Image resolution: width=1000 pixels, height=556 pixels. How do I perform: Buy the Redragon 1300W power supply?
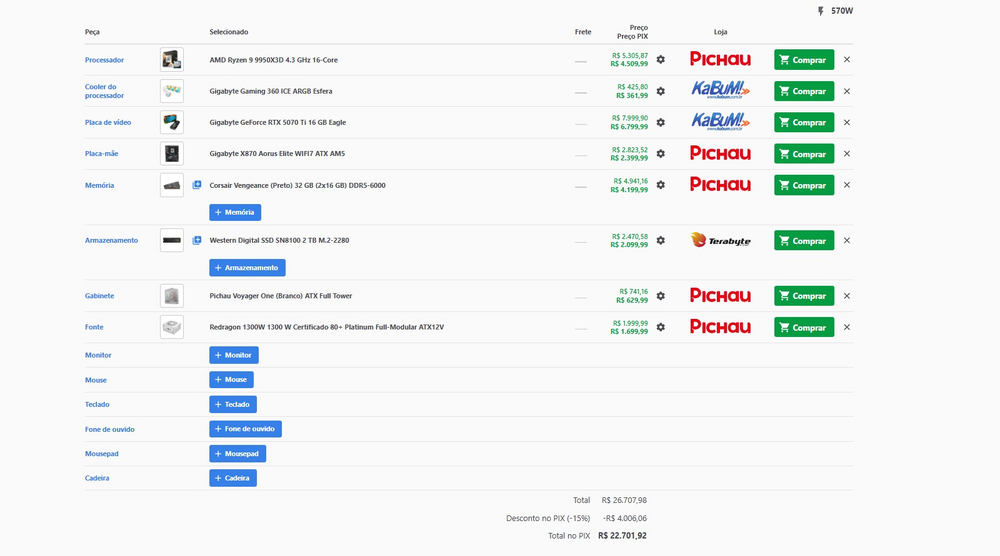[x=804, y=327]
